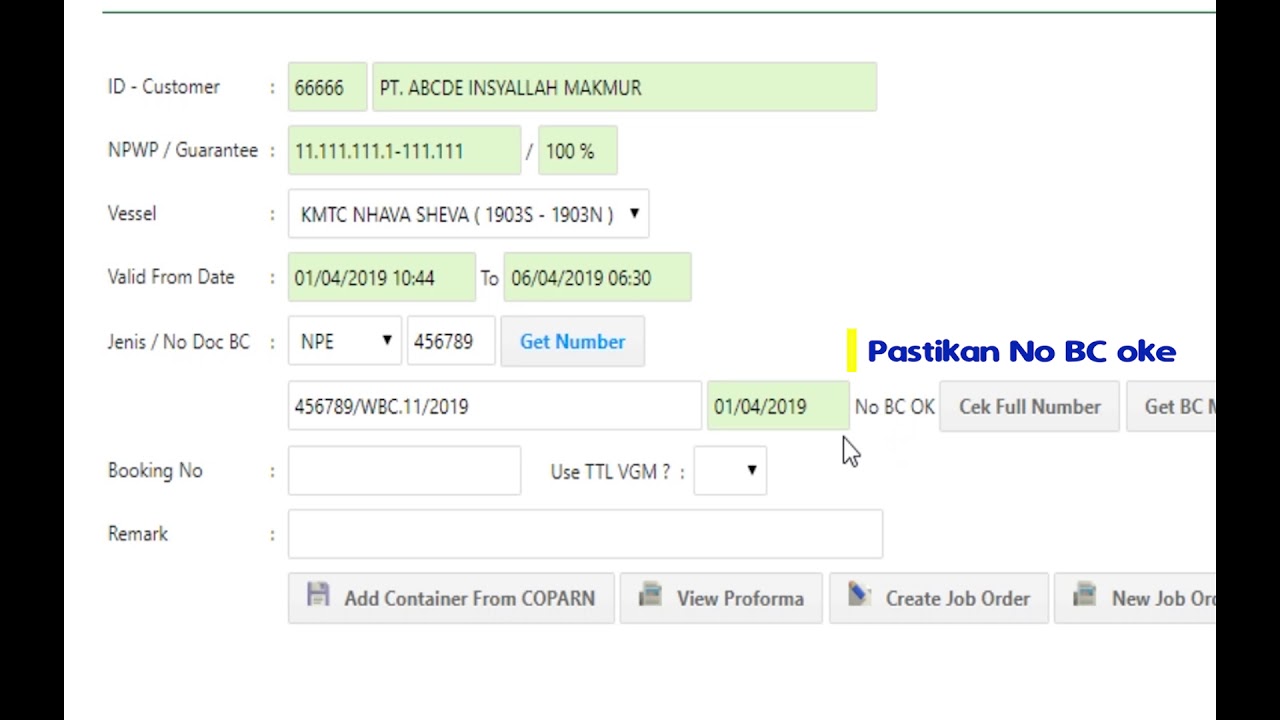Click the Customer ID field showing 66666
The height and width of the screenshot is (720, 1280).
click(x=327, y=87)
